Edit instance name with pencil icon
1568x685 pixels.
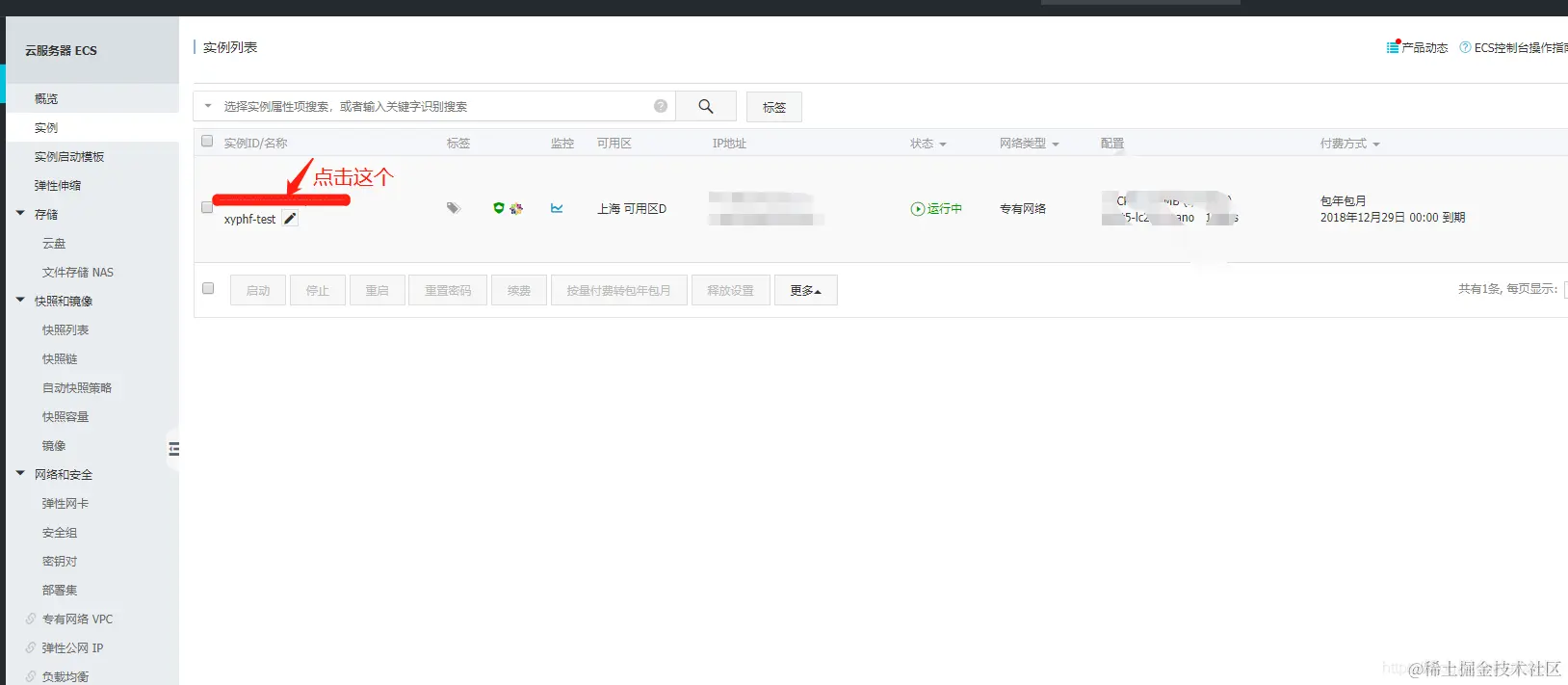coord(290,219)
